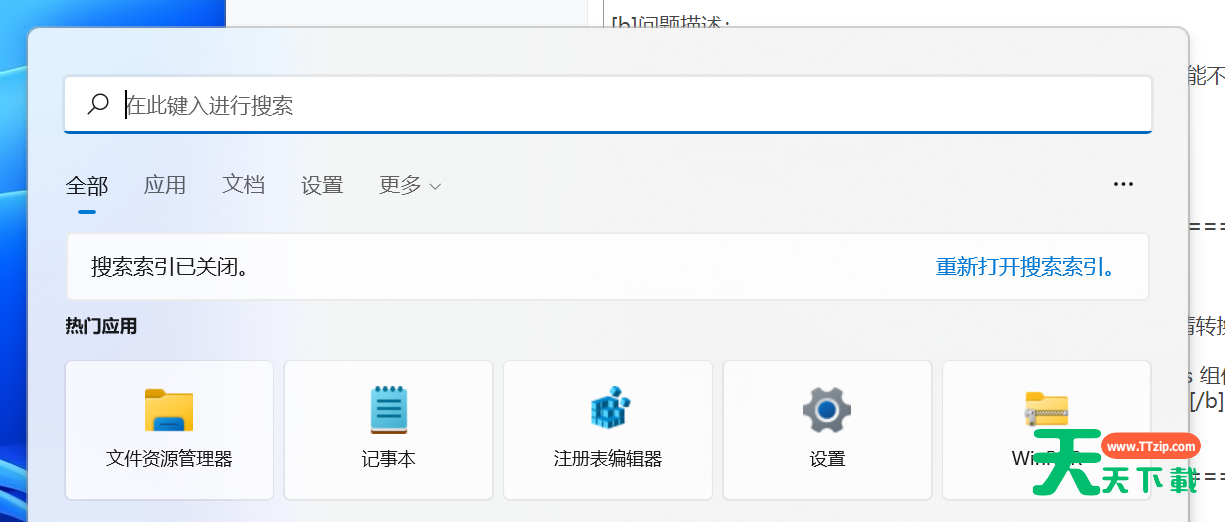The height and width of the screenshot is (522, 1225).
Task: Click the 注册表编辑器 tile label
Action: (x=608, y=459)
